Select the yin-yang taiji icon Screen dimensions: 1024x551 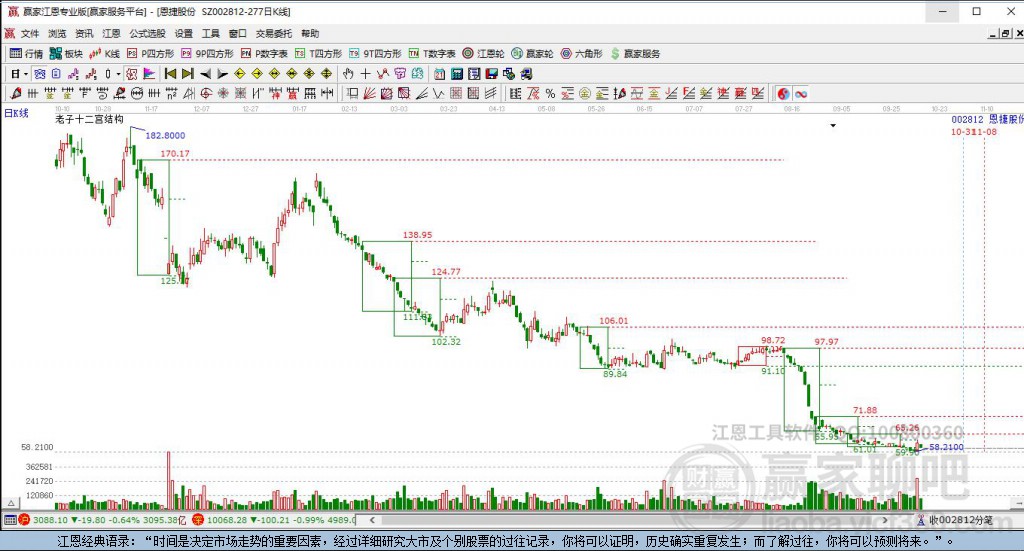click(x=783, y=93)
